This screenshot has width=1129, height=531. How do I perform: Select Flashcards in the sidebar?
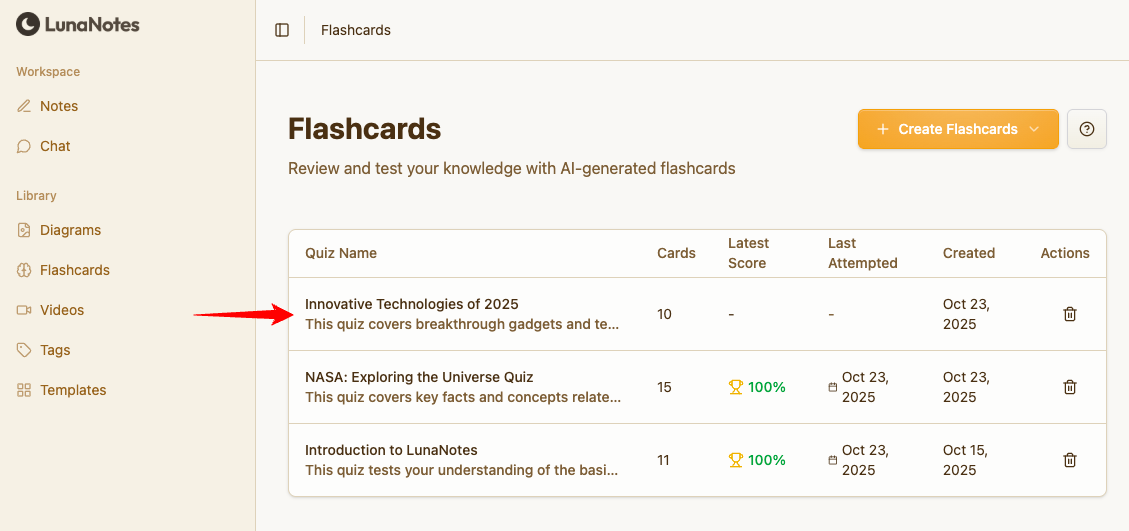point(74,270)
